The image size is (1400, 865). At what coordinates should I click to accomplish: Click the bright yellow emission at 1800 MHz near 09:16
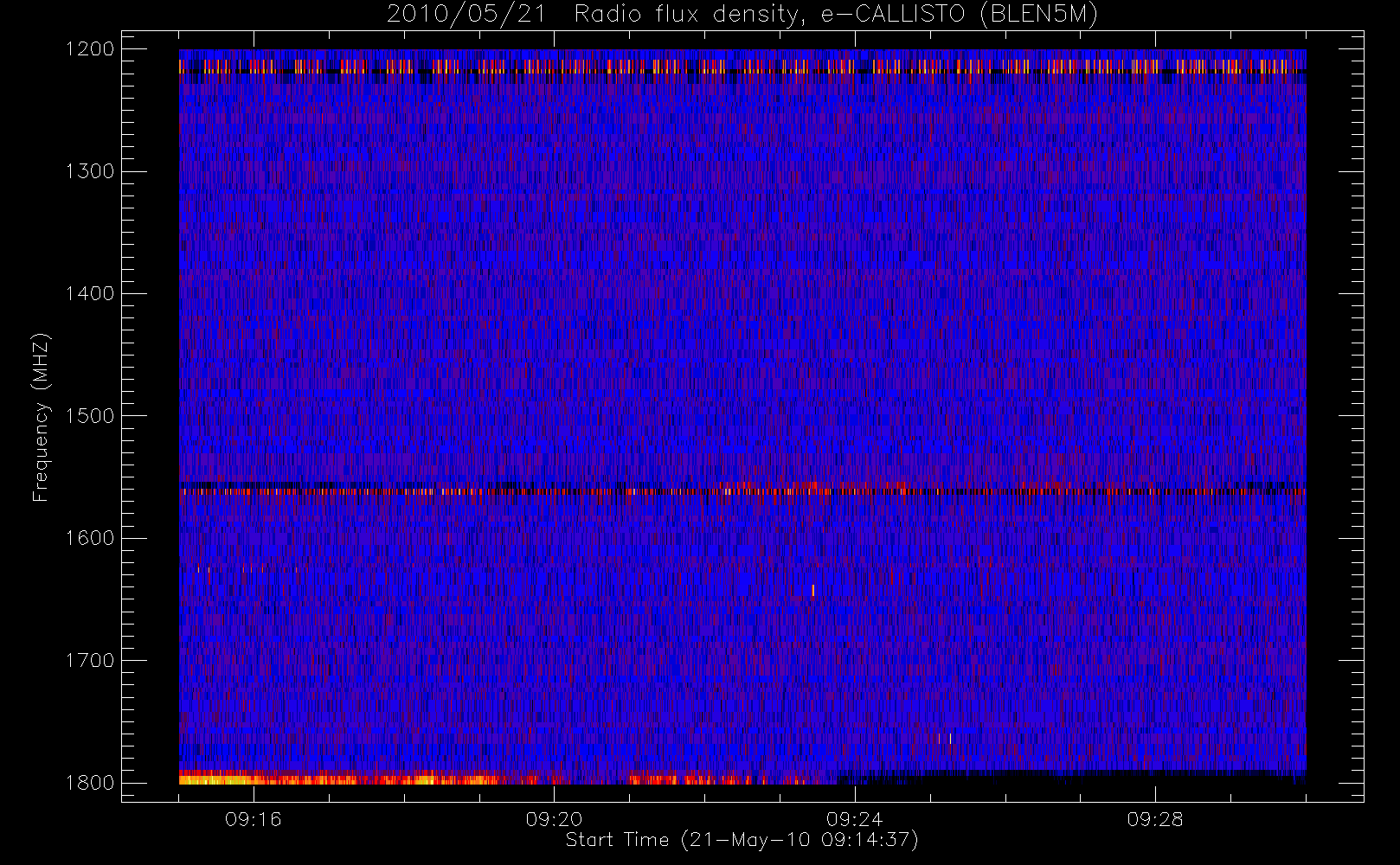[216, 779]
